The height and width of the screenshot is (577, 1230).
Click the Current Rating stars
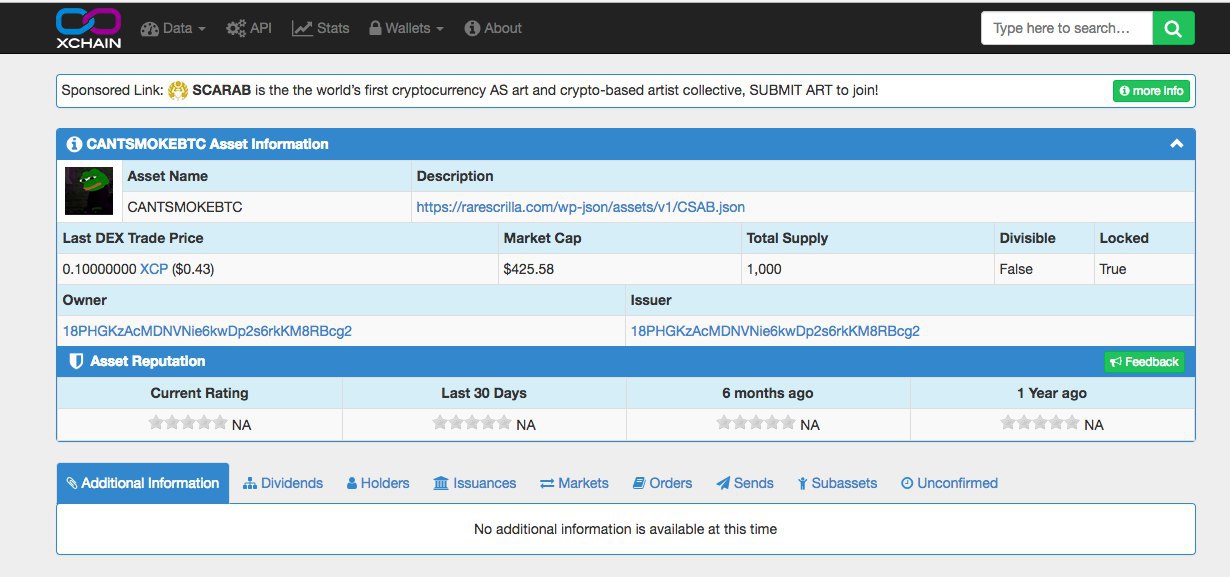coord(188,423)
